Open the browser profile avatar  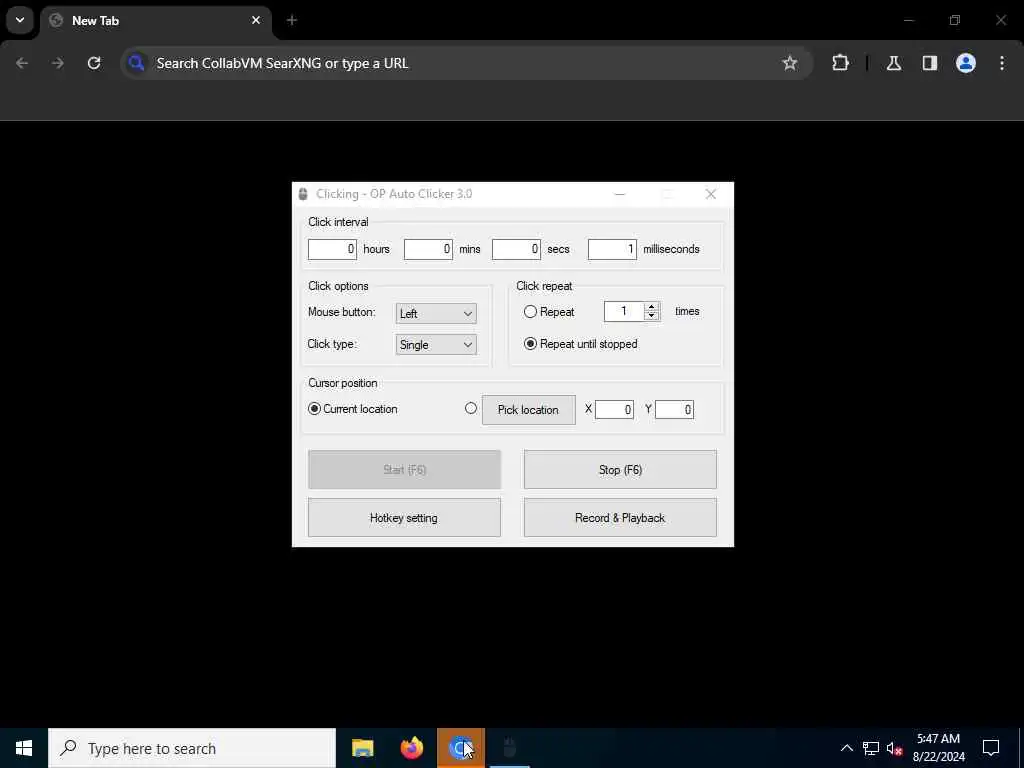pyautogui.click(x=966, y=63)
